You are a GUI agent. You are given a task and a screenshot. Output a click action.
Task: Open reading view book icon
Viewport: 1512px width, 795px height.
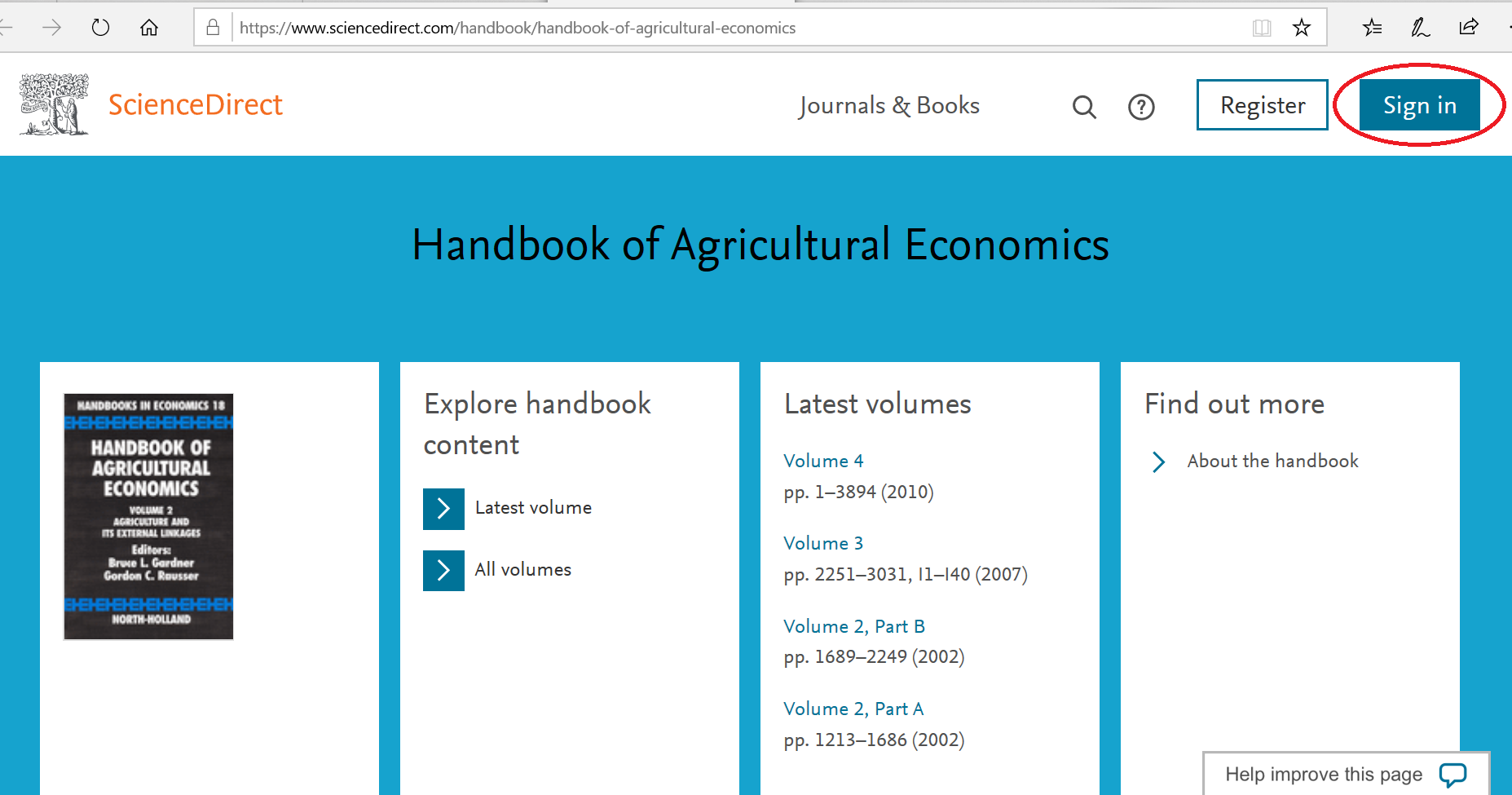(1262, 29)
